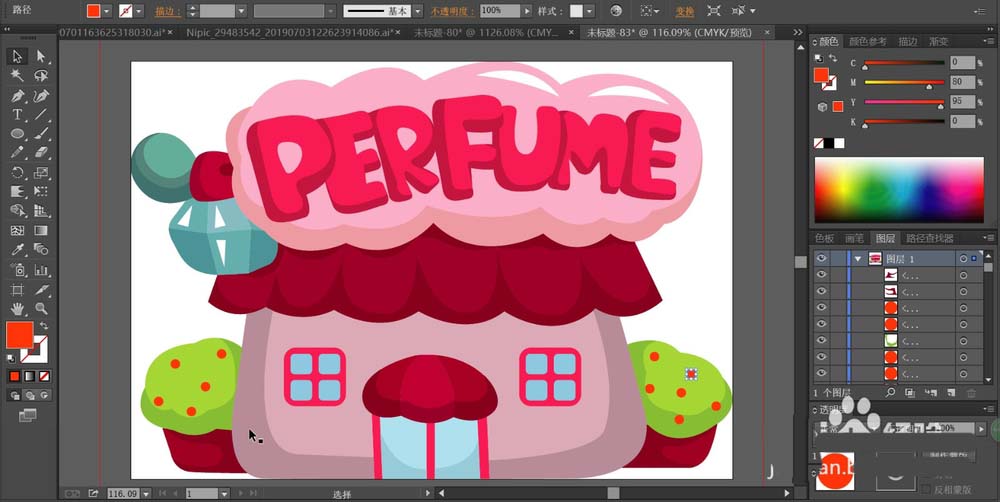The width and height of the screenshot is (1000, 502).
Task: Open stroke color dropdown in control bar
Action: 139,11
